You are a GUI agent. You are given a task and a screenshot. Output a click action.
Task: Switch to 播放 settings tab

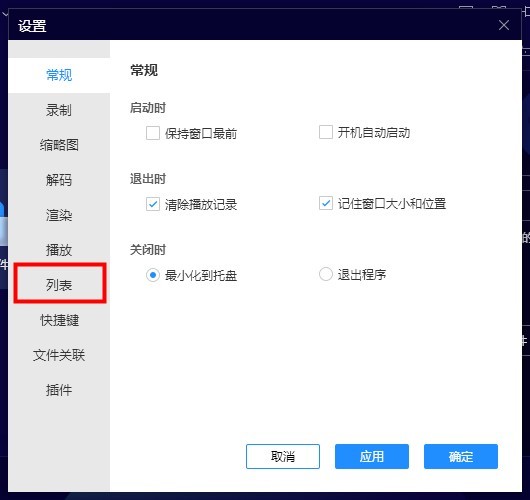click(59, 250)
